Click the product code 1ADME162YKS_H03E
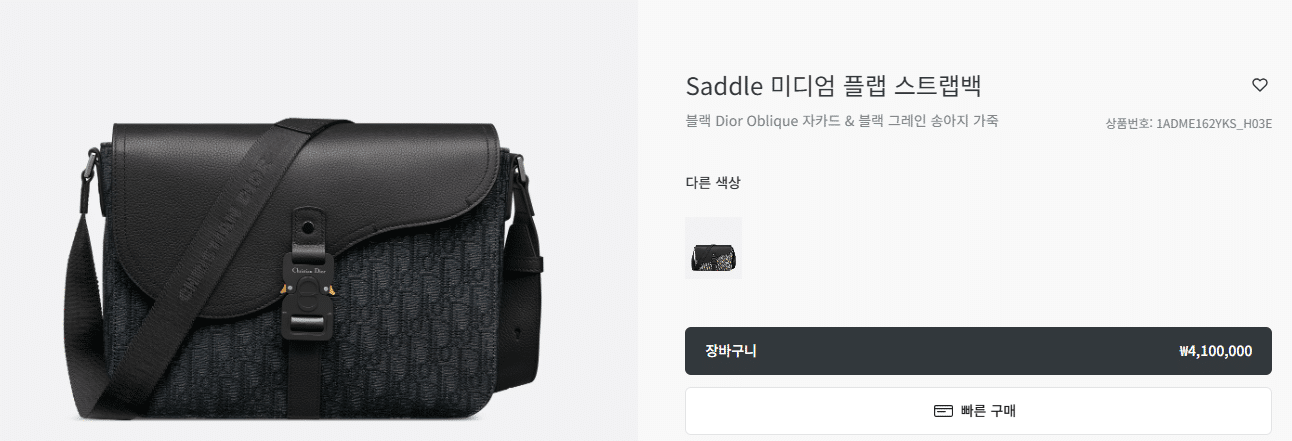This screenshot has height=441, width=1292. tap(1213, 124)
